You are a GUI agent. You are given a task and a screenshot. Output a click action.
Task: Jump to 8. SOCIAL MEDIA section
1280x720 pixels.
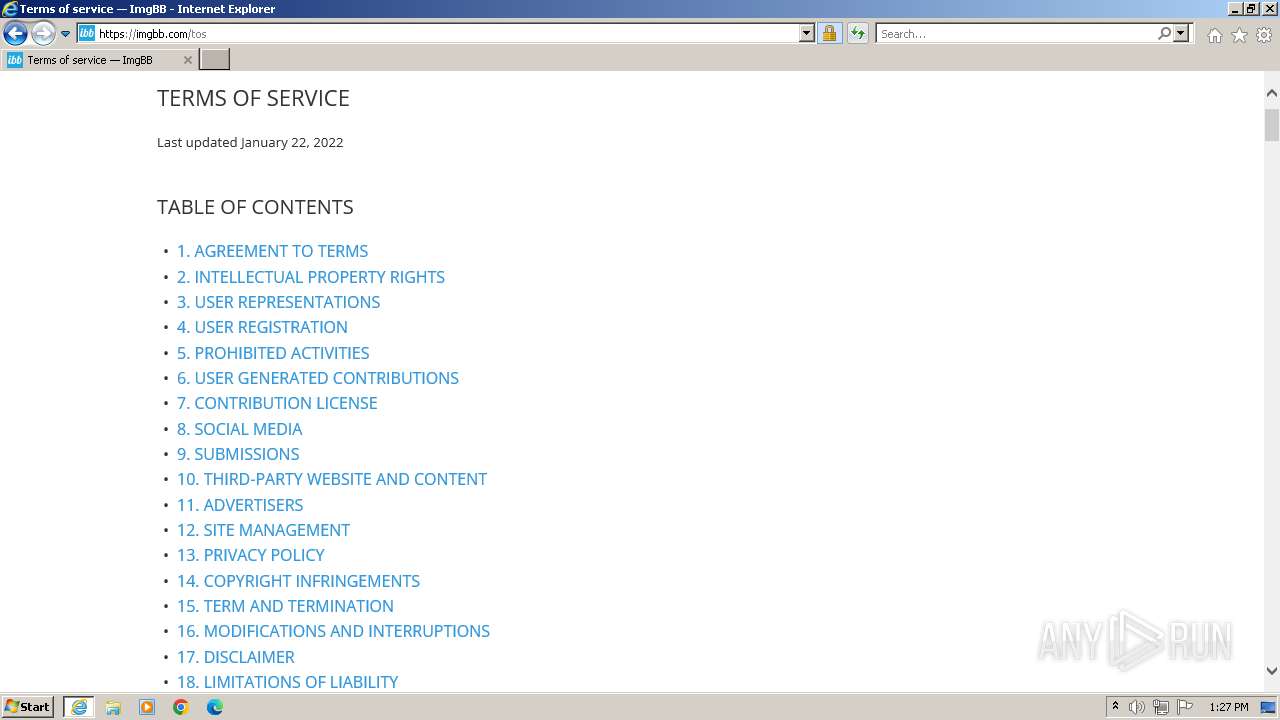239,429
